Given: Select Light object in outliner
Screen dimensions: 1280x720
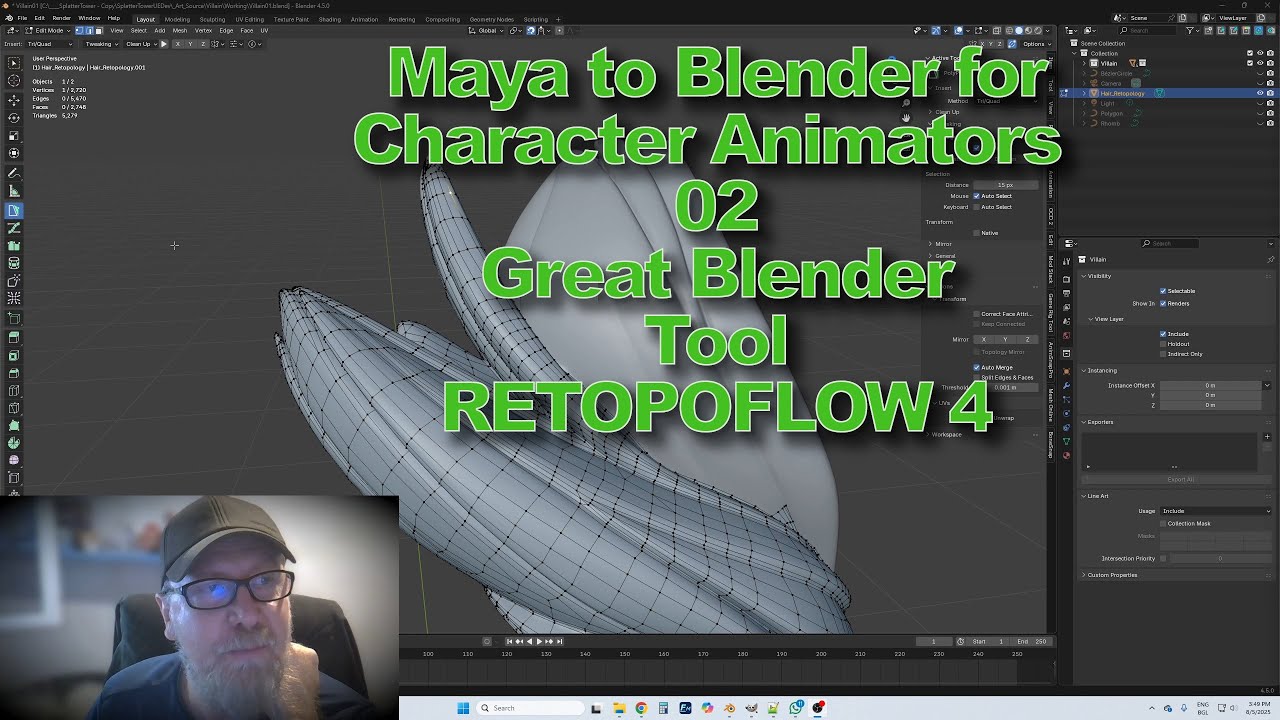Looking at the screenshot, I should click(x=1107, y=103).
